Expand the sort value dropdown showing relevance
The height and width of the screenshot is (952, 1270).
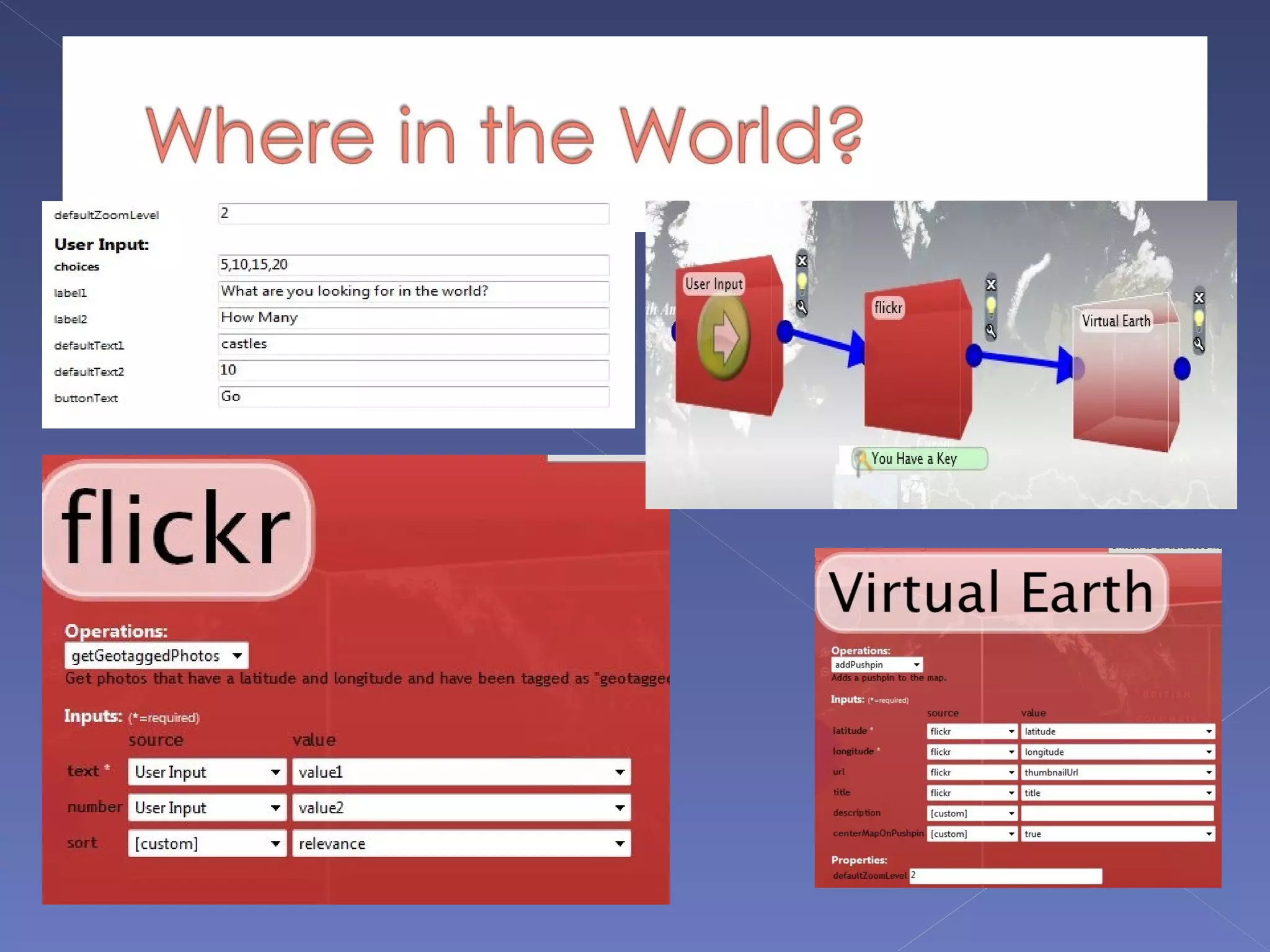(x=461, y=844)
